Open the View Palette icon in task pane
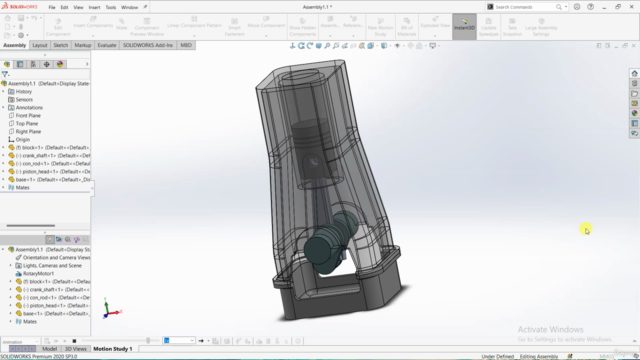640x360 pixels. click(634, 103)
